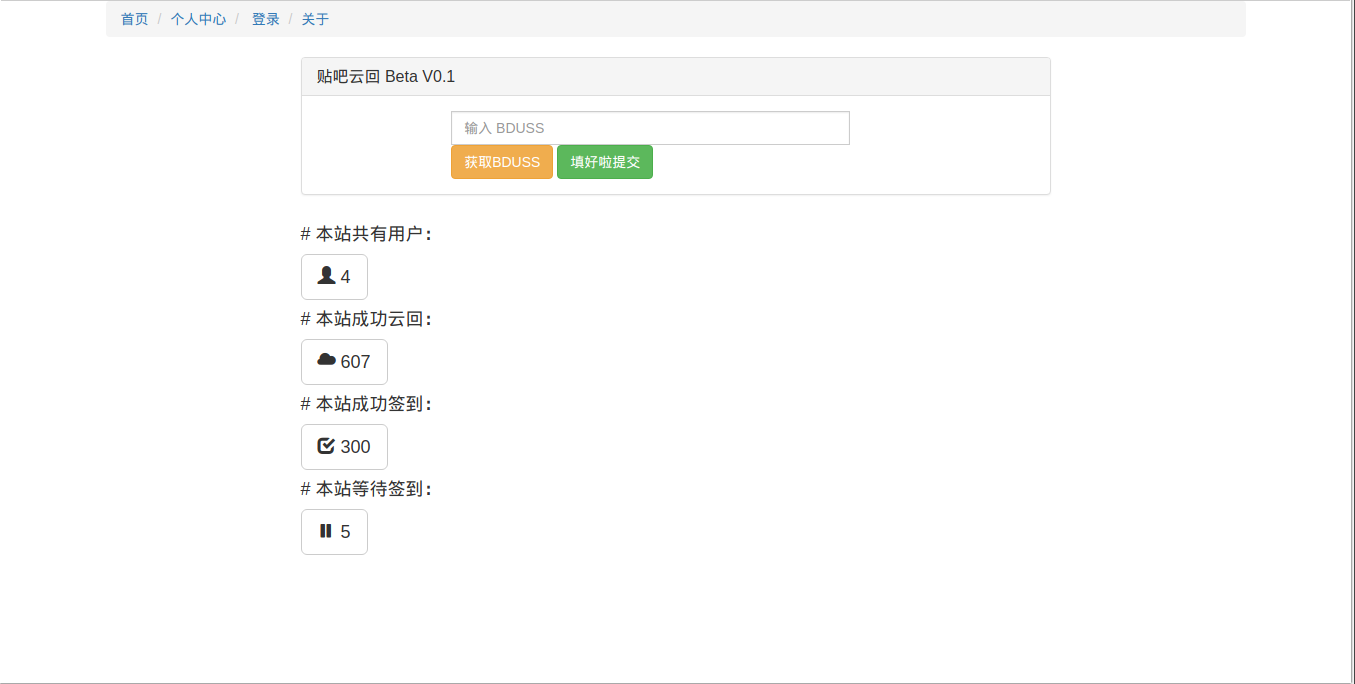1355x684 pixels.
Task: Click the user icon beside count 4
Action: click(x=326, y=276)
